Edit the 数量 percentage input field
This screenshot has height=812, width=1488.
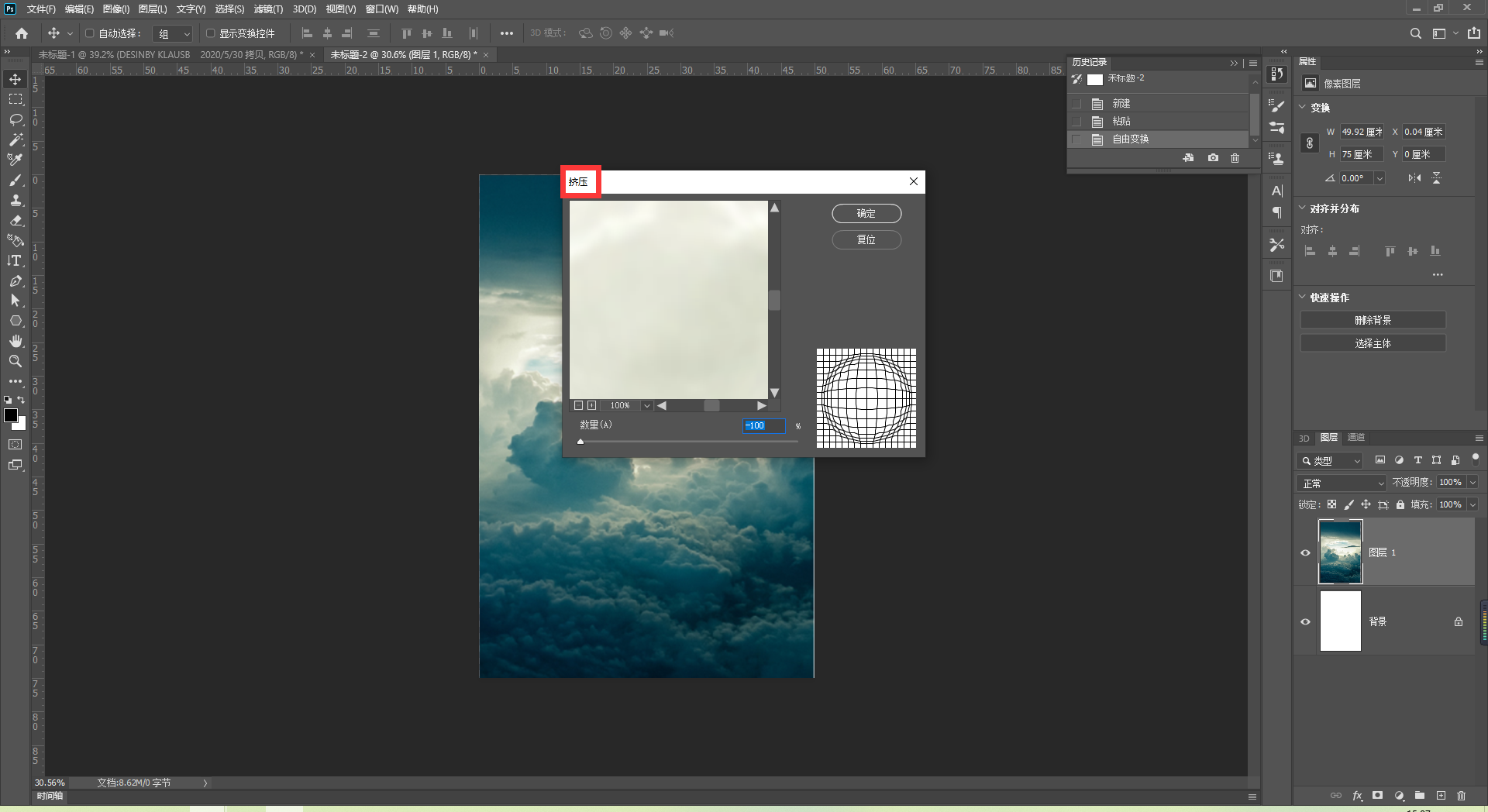[x=763, y=425]
